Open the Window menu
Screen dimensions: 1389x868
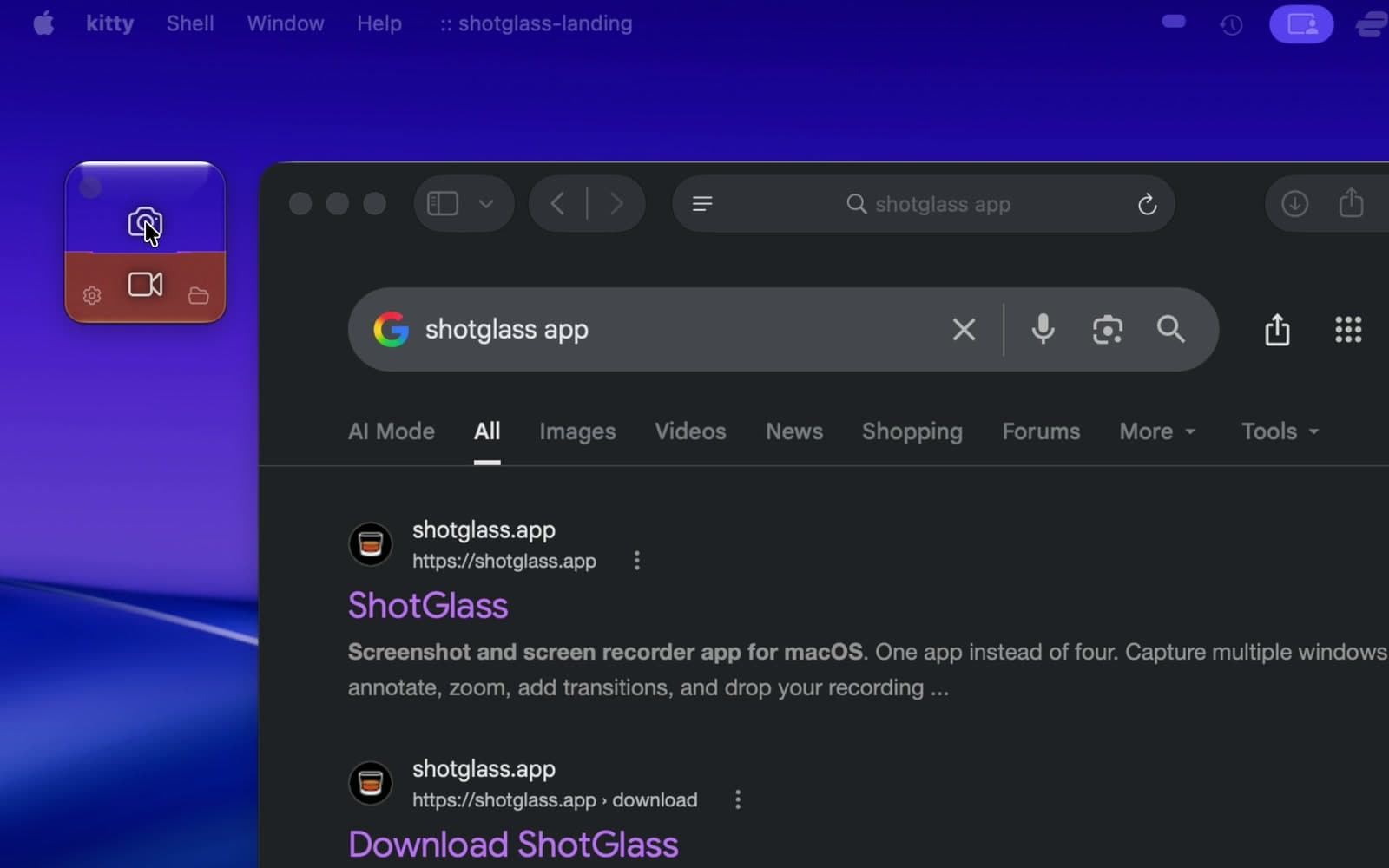[x=286, y=23]
